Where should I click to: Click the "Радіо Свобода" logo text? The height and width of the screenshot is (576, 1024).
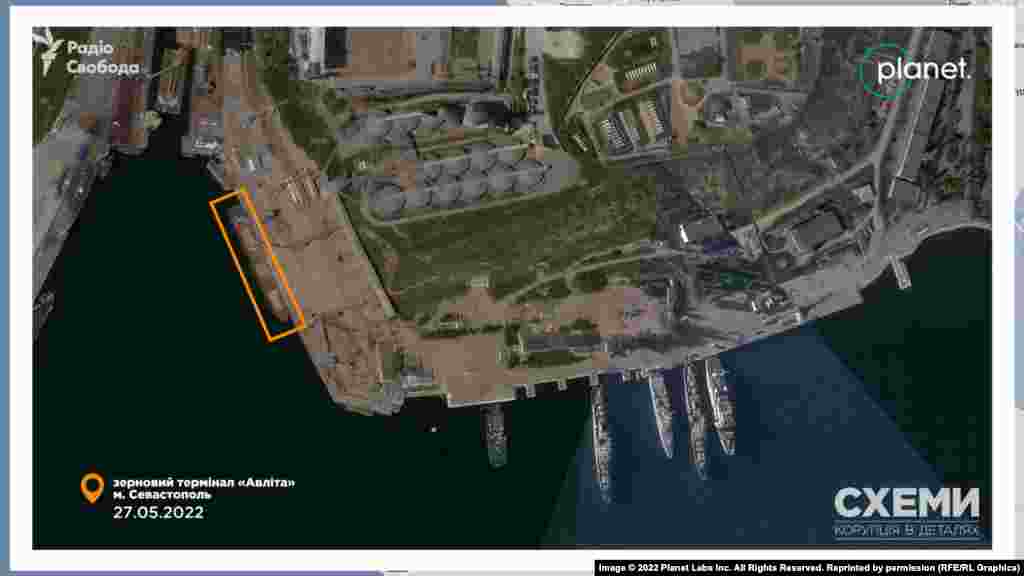click(x=102, y=58)
